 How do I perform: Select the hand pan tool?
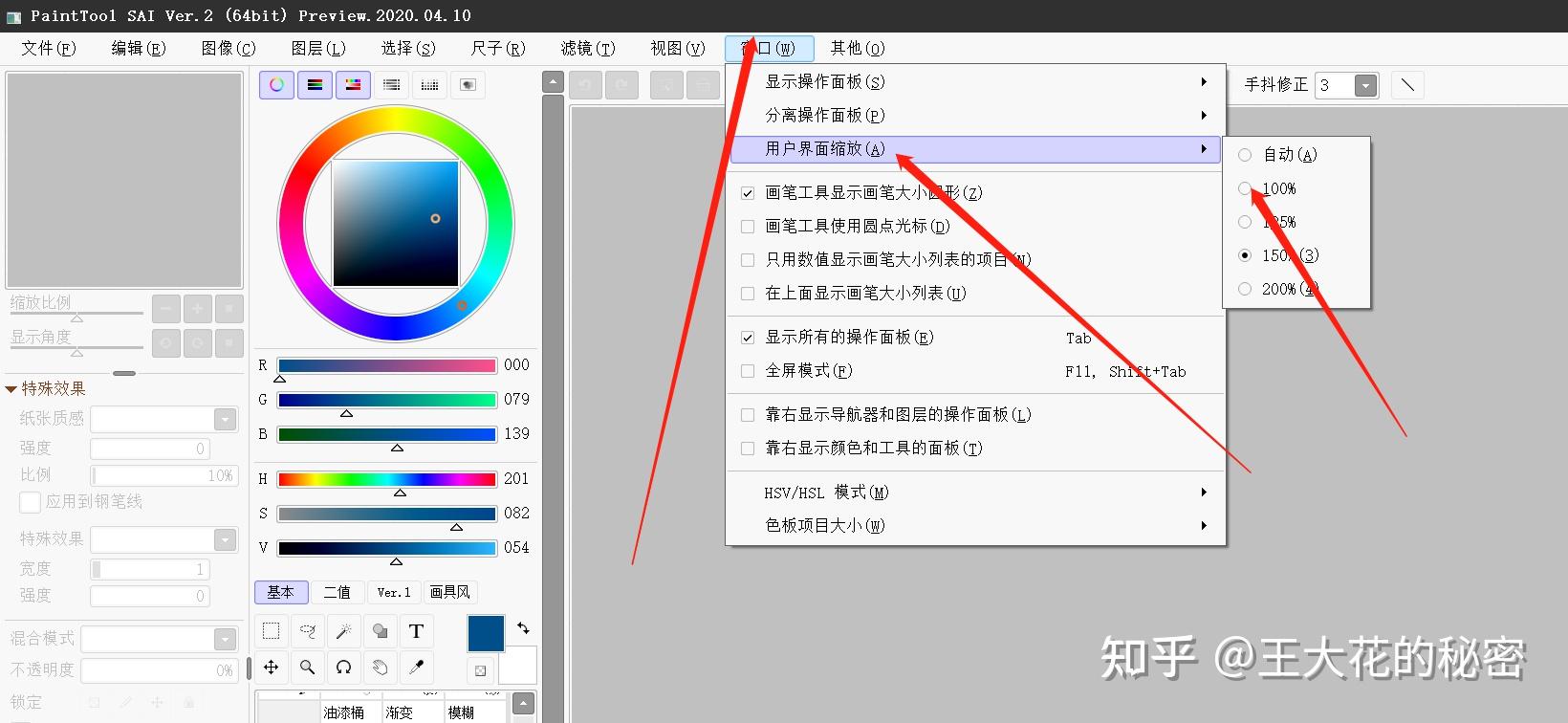pyautogui.click(x=381, y=668)
